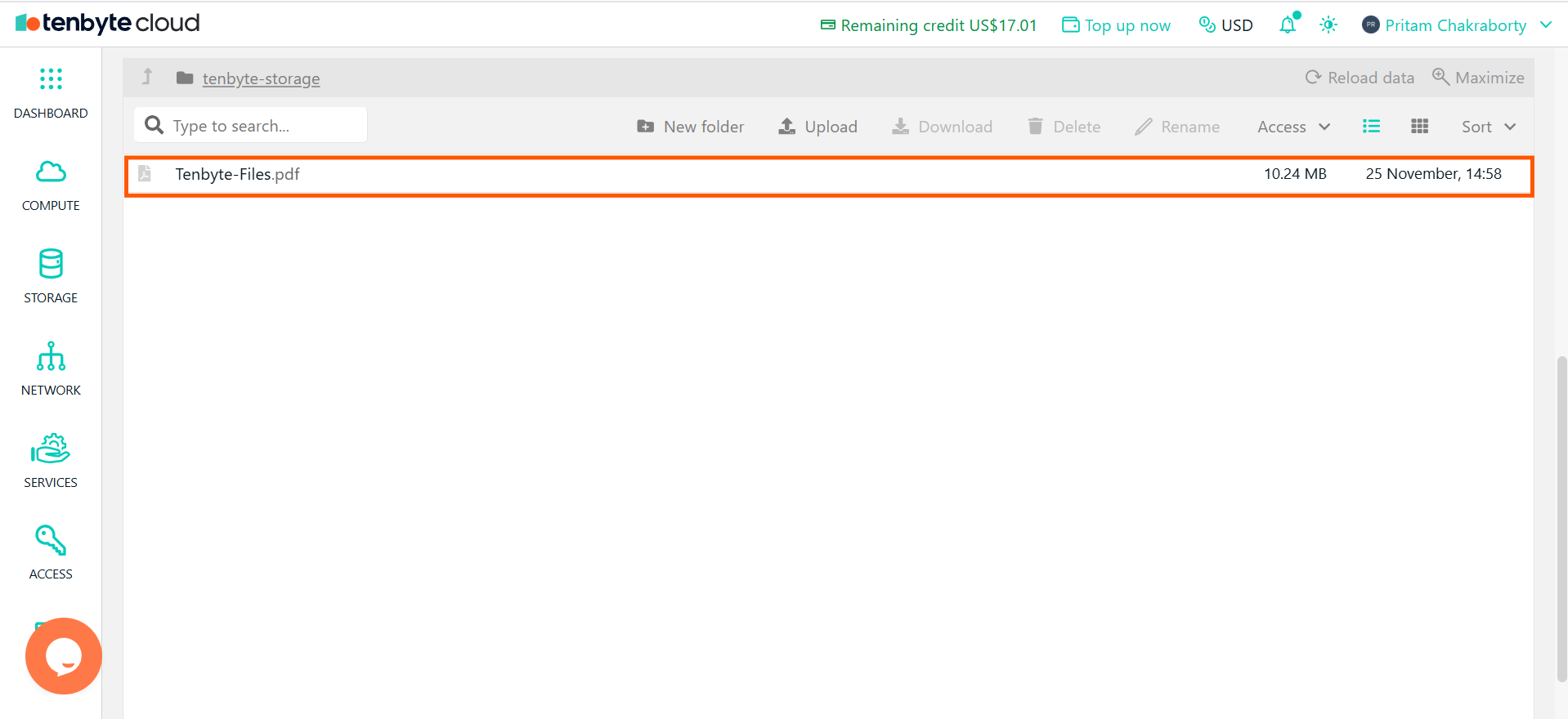Open the tenbyte-storage breadcrumb link

click(261, 78)
